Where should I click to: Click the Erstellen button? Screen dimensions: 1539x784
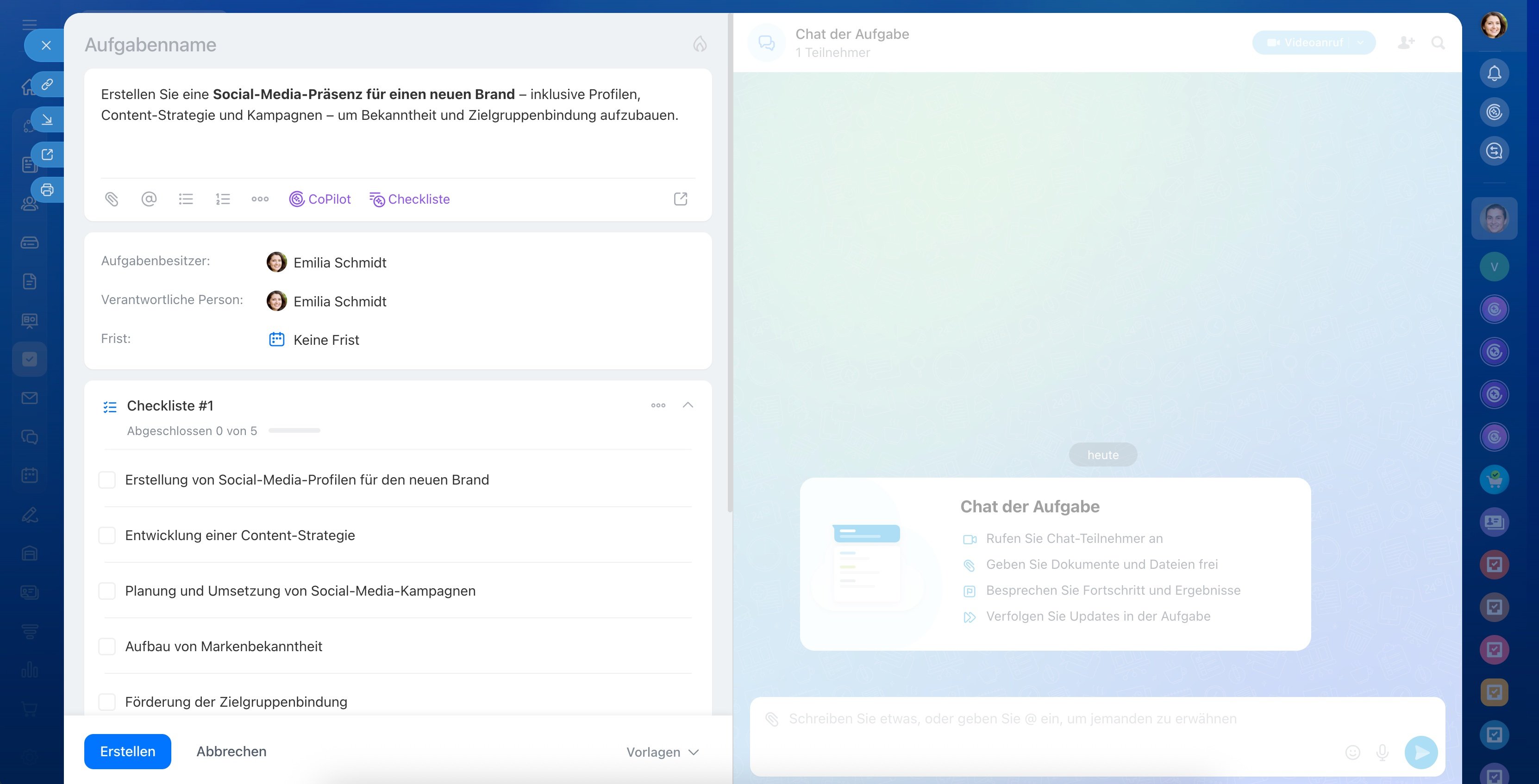point(127,751)
